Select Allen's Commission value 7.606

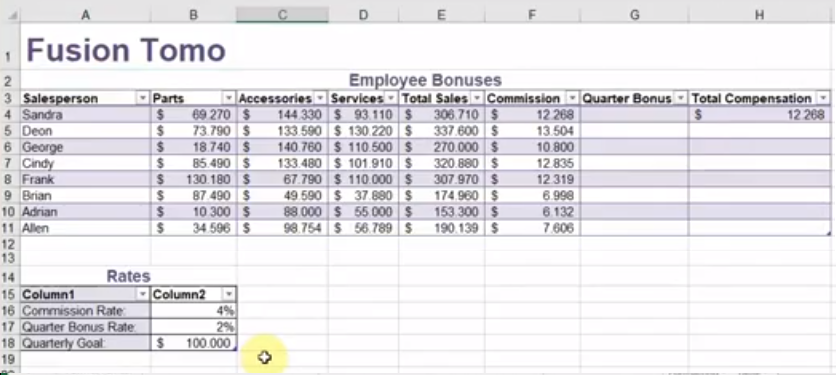tap(532, 228)
